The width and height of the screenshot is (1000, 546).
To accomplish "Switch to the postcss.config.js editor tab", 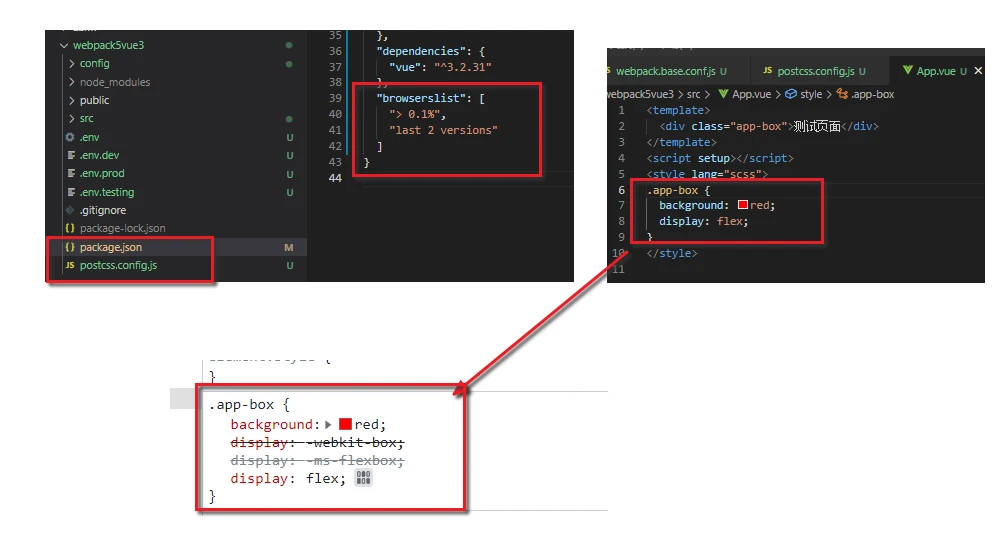I will pyautogui.click(x=815, y=71).
